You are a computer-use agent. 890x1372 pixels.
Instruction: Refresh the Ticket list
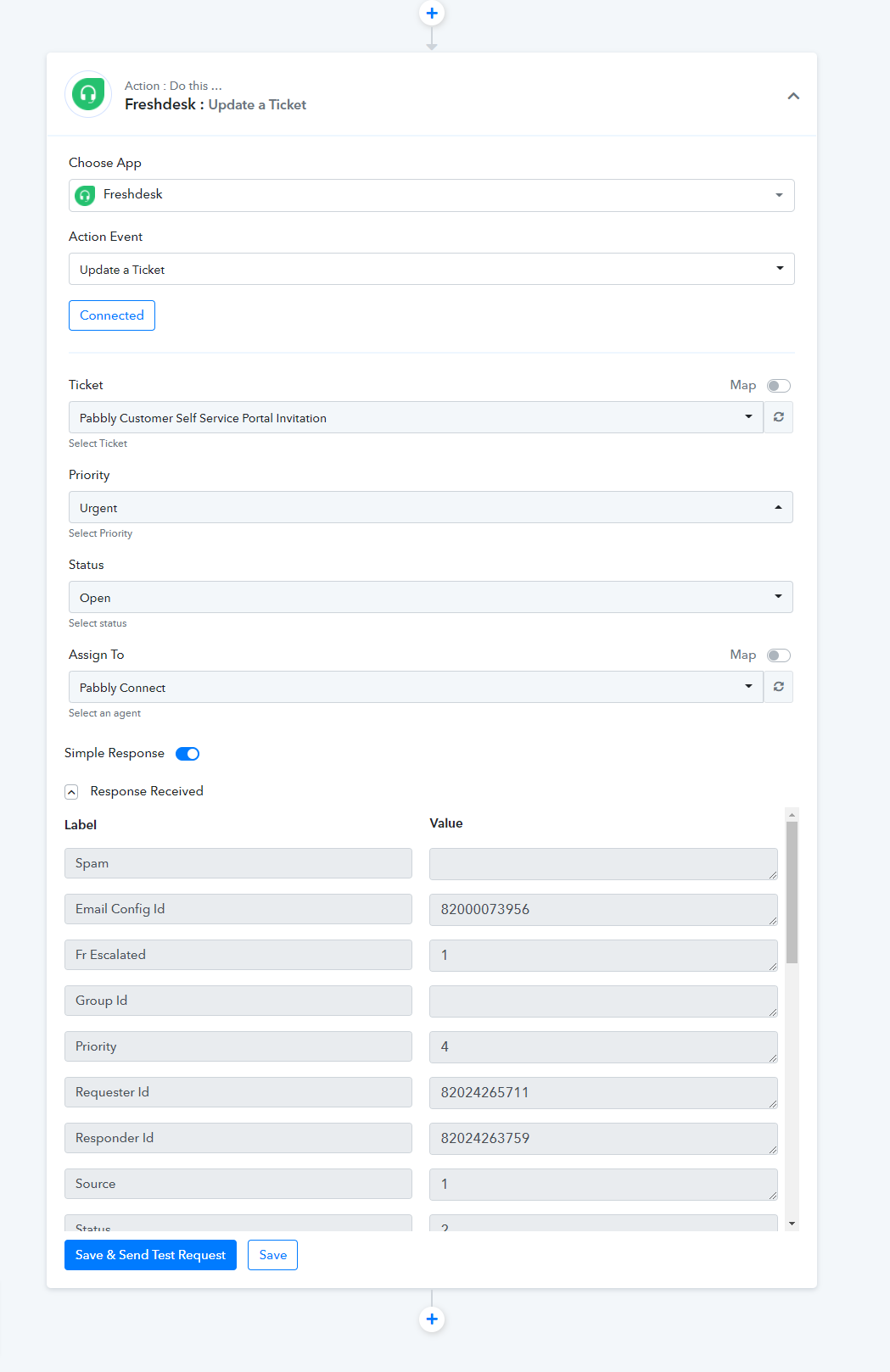coord(778,417)
